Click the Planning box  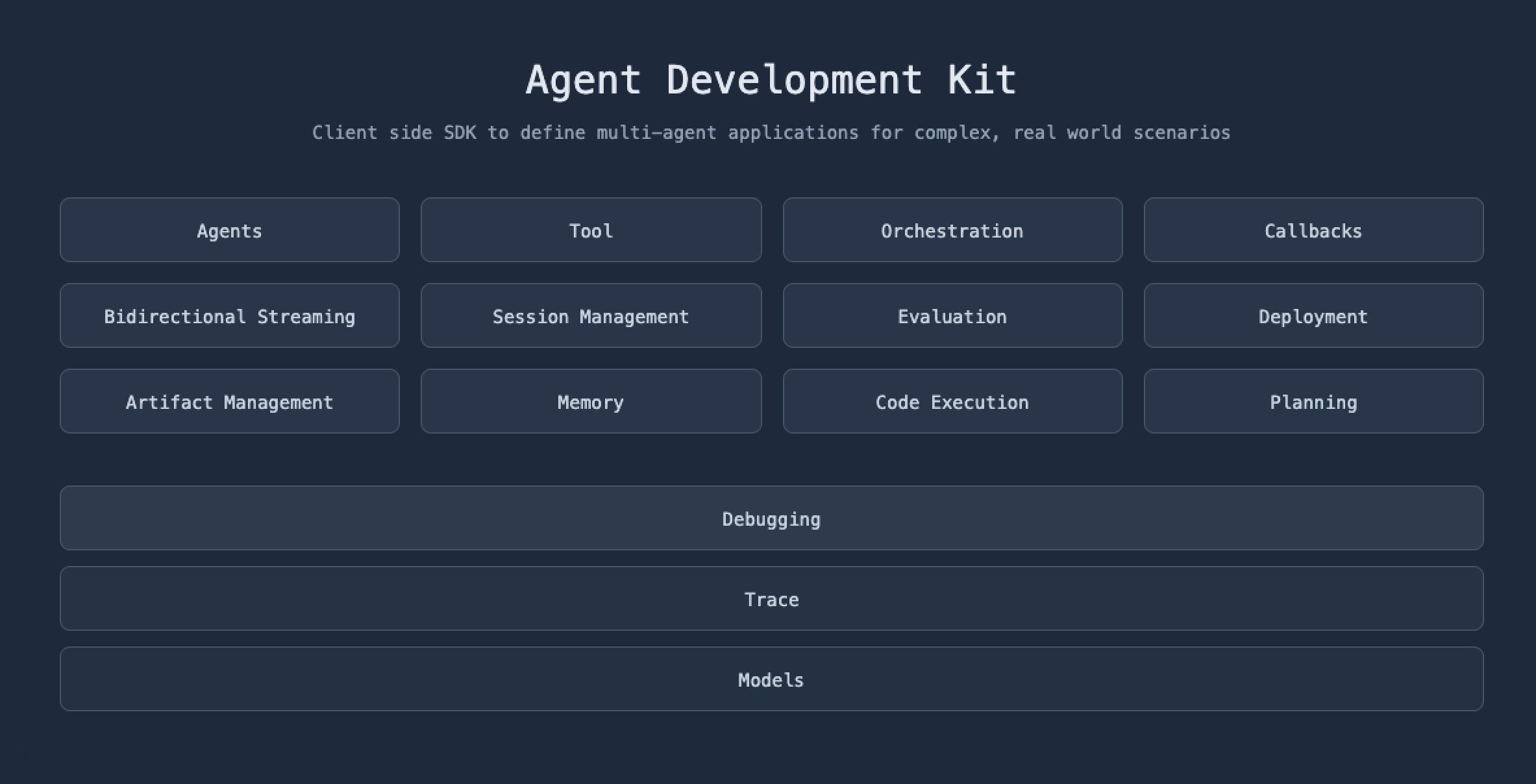1313,402
